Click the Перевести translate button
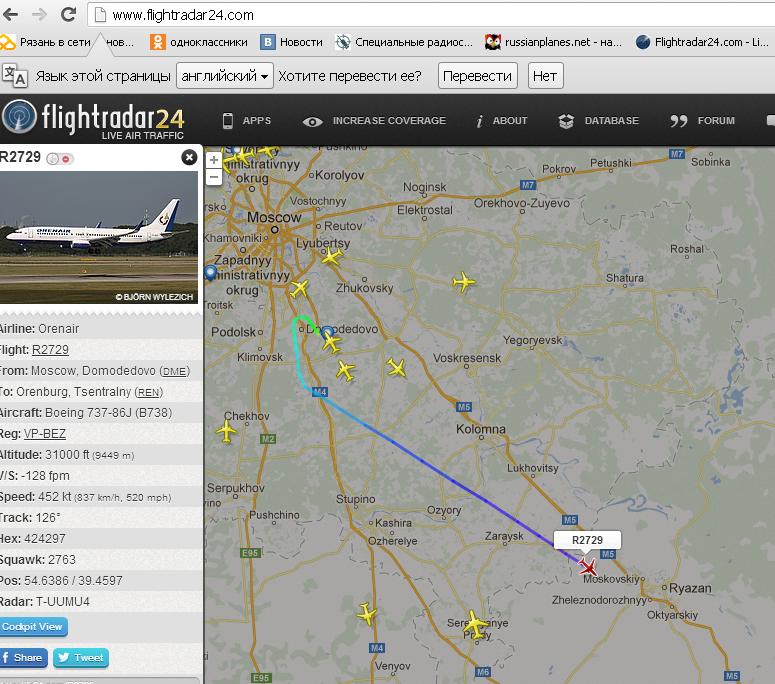 point(477,76)
